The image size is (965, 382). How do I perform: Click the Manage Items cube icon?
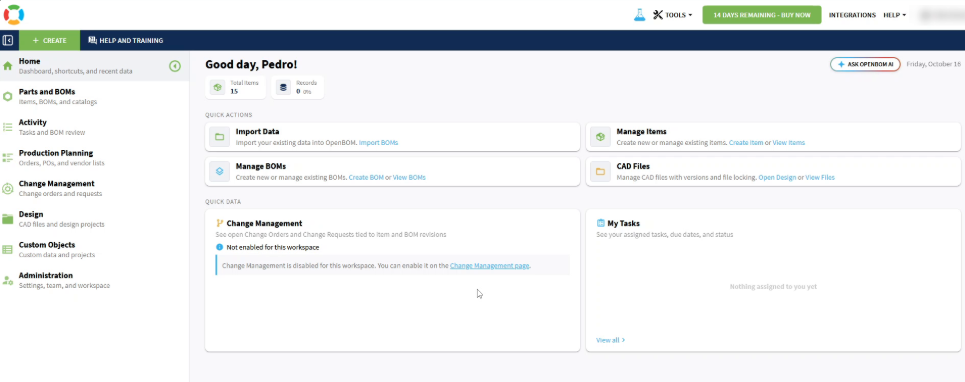(600, 137)
